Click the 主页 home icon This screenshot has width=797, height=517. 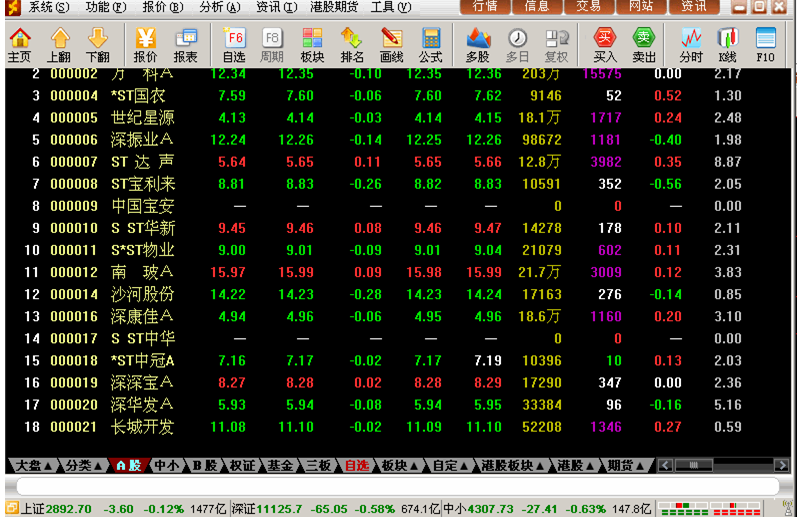click(x=19, y=44)
